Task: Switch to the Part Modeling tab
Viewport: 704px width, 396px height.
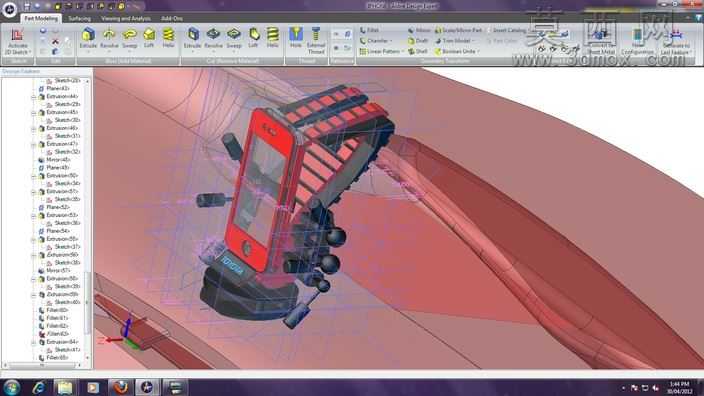Action: tap(41, 18)
